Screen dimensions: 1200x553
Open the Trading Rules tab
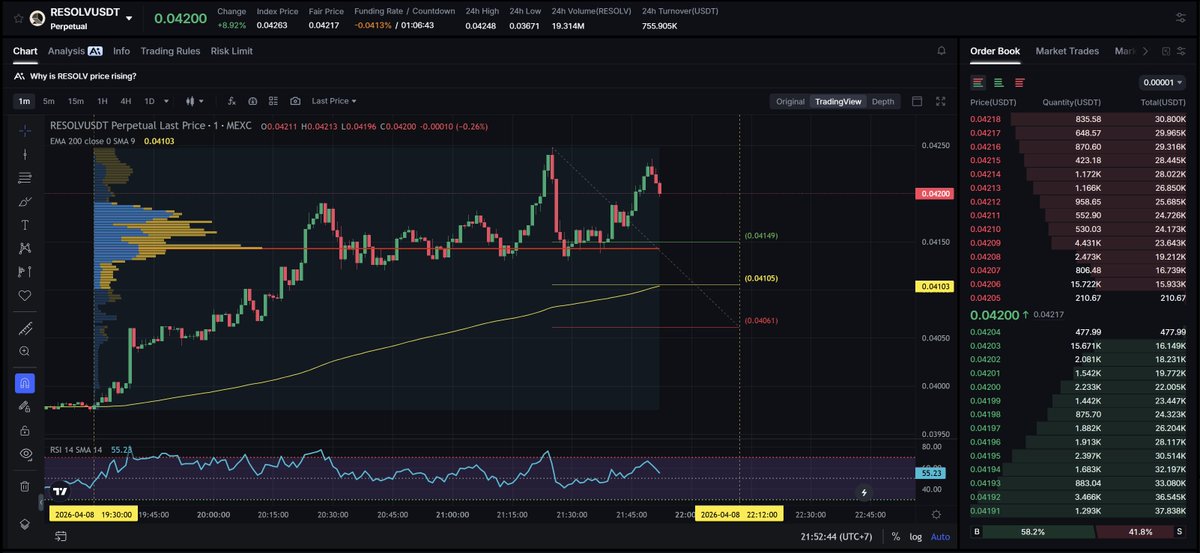170,51
